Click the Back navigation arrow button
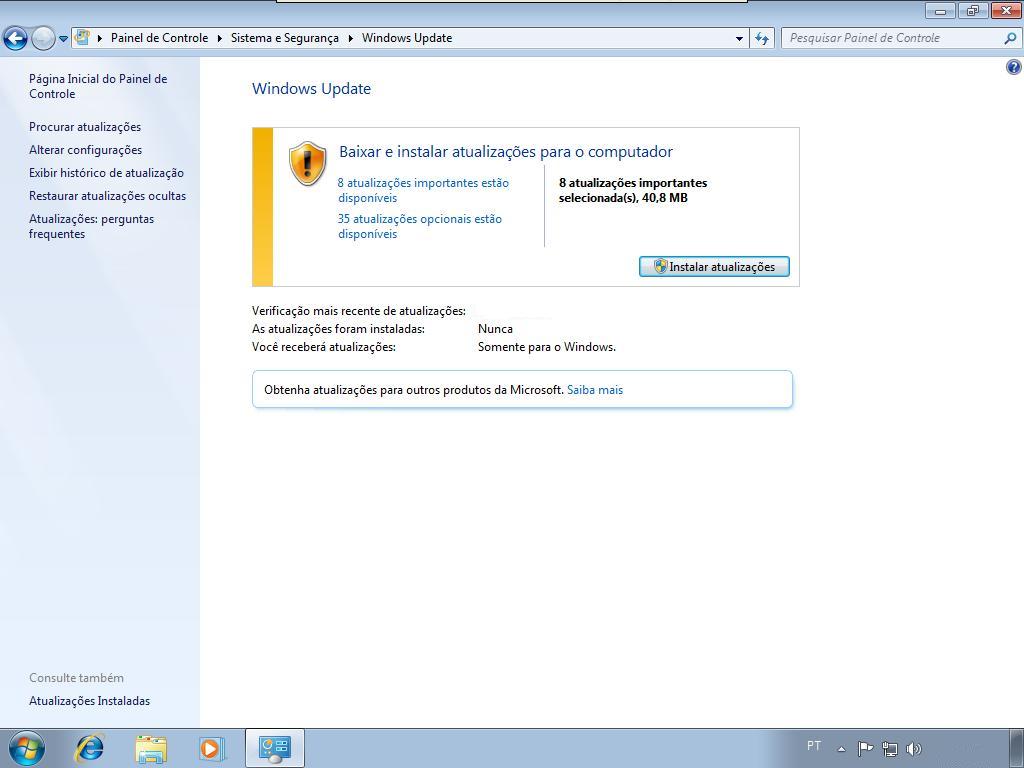The height and width of the screenshot is (768, 1024). pyautogui.click(x=16, y=39)
